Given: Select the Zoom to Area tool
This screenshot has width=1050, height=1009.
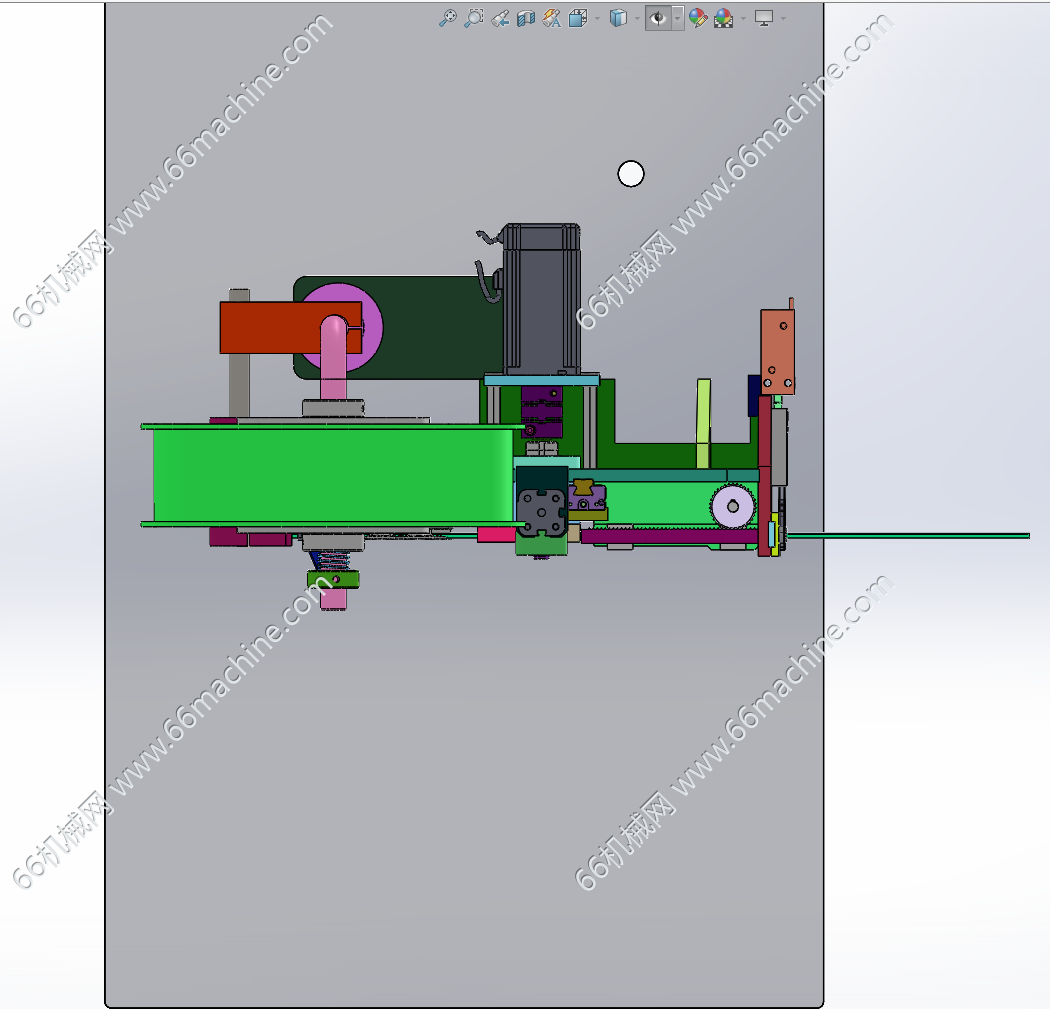Looking at the screenshot, I should point(474,18).
